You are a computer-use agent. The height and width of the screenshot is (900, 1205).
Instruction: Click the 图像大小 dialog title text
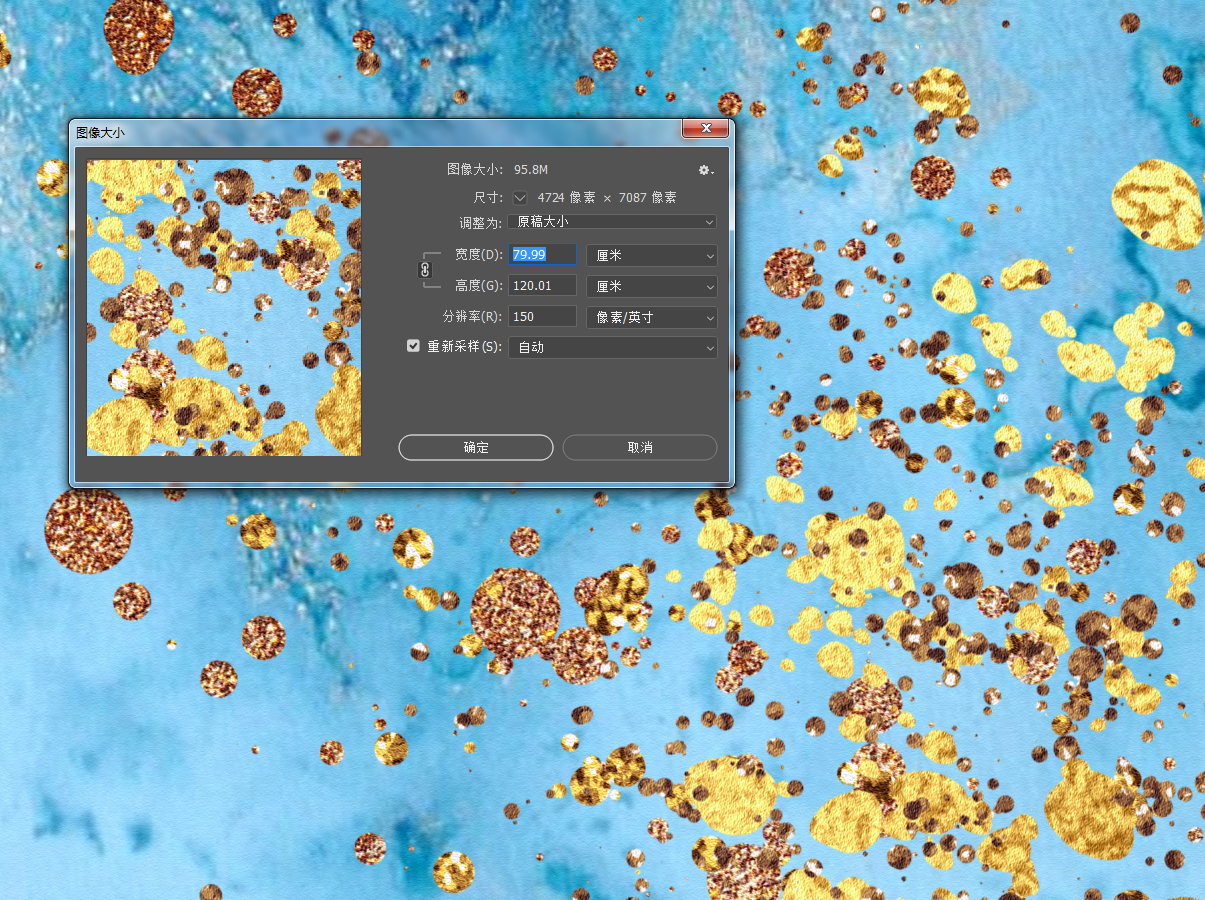[x=100, y=131]
